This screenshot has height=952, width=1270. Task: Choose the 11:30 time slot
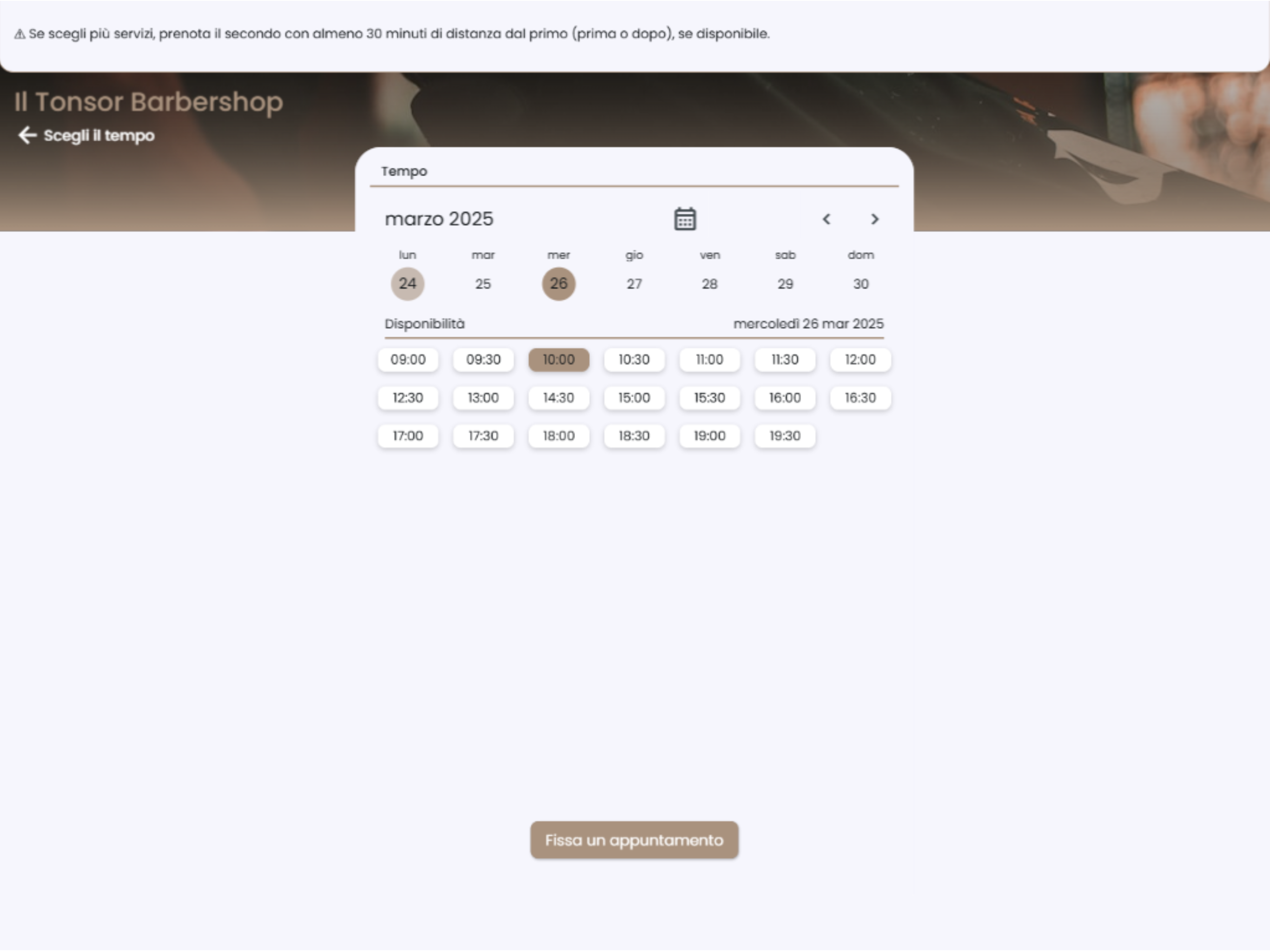[x=785, y=360]
